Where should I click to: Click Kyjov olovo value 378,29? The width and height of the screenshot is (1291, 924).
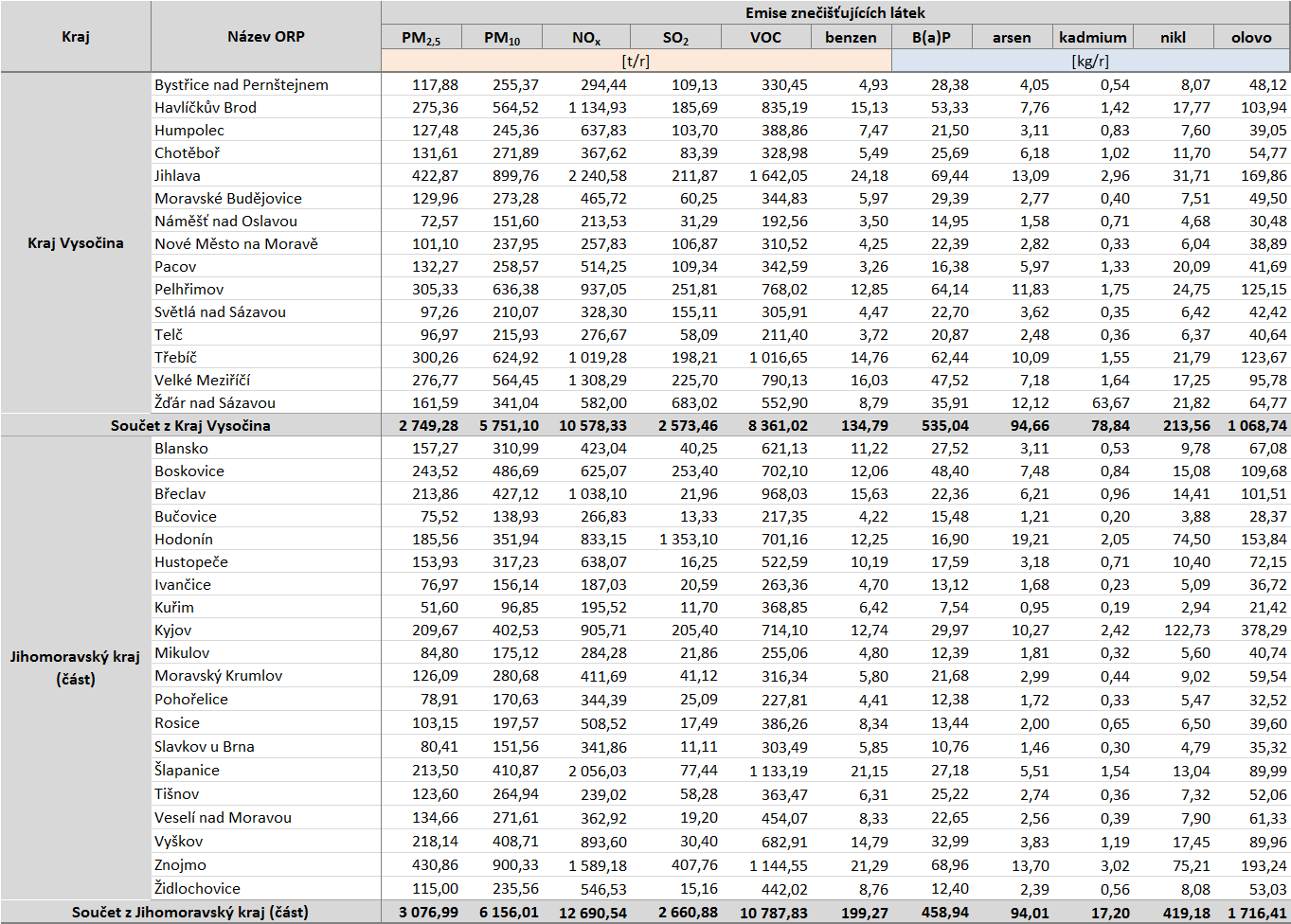tap(1264, 630)
